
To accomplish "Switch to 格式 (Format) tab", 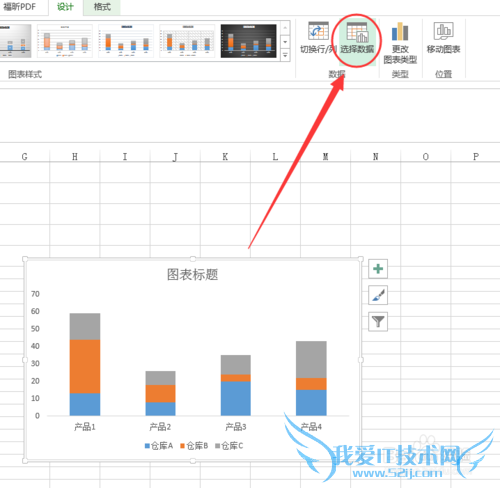I will click(x=102, y=7).
